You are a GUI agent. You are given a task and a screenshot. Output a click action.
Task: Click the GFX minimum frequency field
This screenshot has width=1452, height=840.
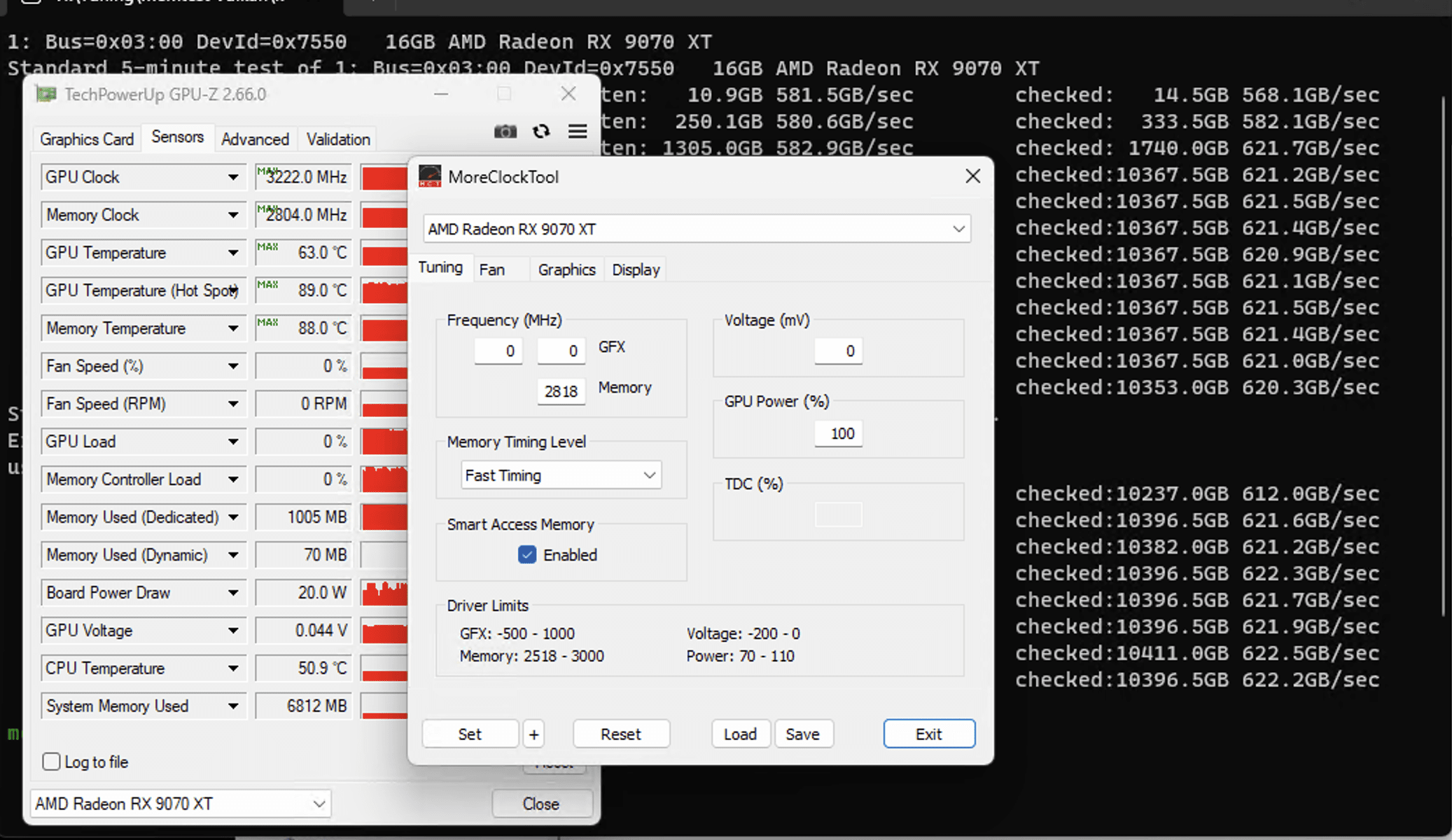[x=498, y=351]
